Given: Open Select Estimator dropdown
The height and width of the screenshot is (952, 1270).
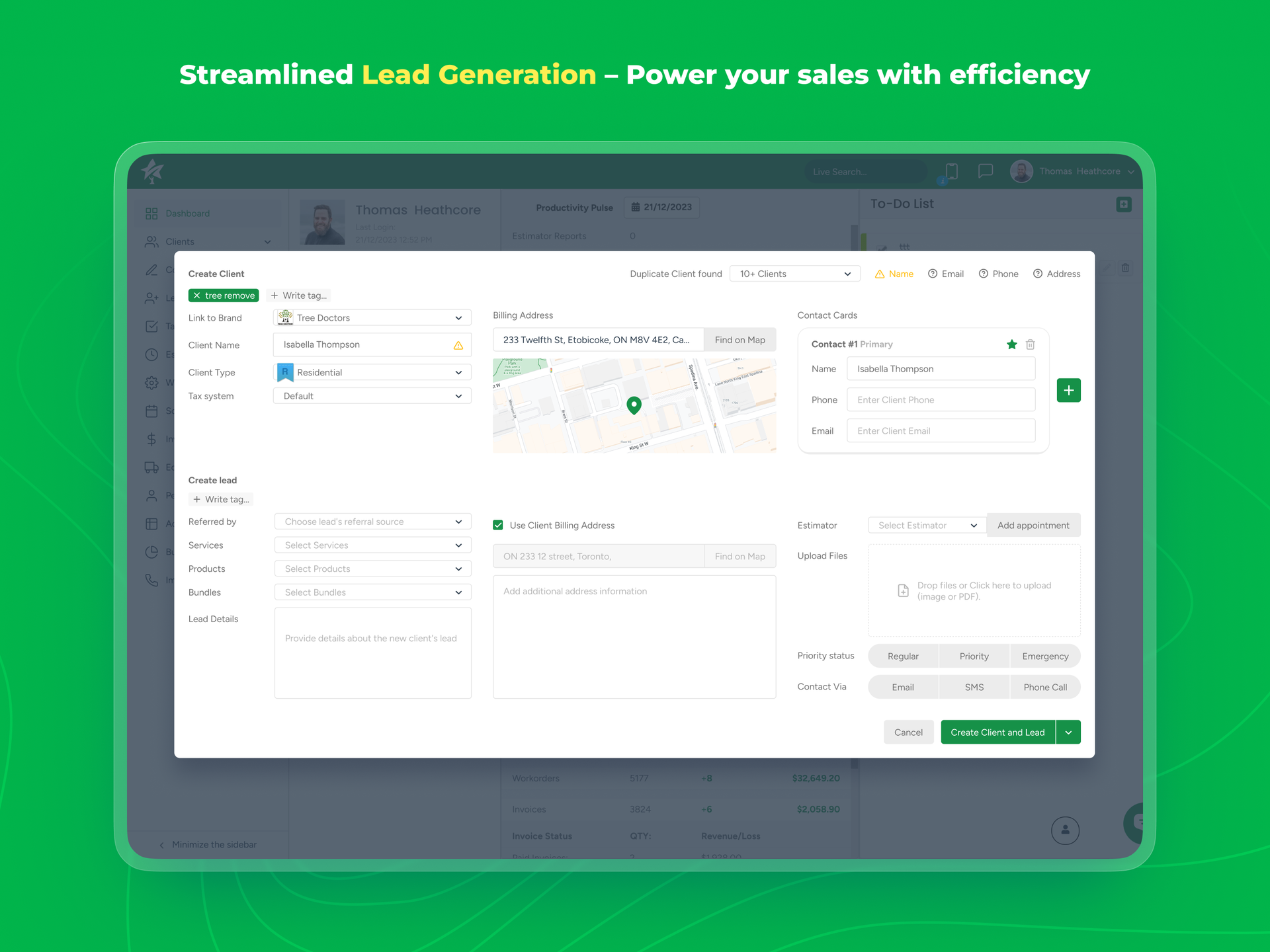Looking at the screenshot, I should coord(927,526).
